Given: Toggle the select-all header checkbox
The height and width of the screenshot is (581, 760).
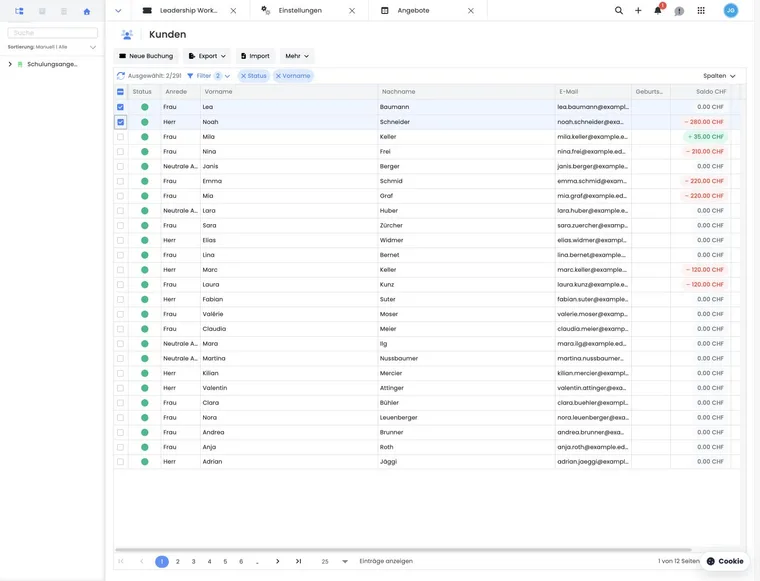Looking at the screenshot, I should (120, 92).
